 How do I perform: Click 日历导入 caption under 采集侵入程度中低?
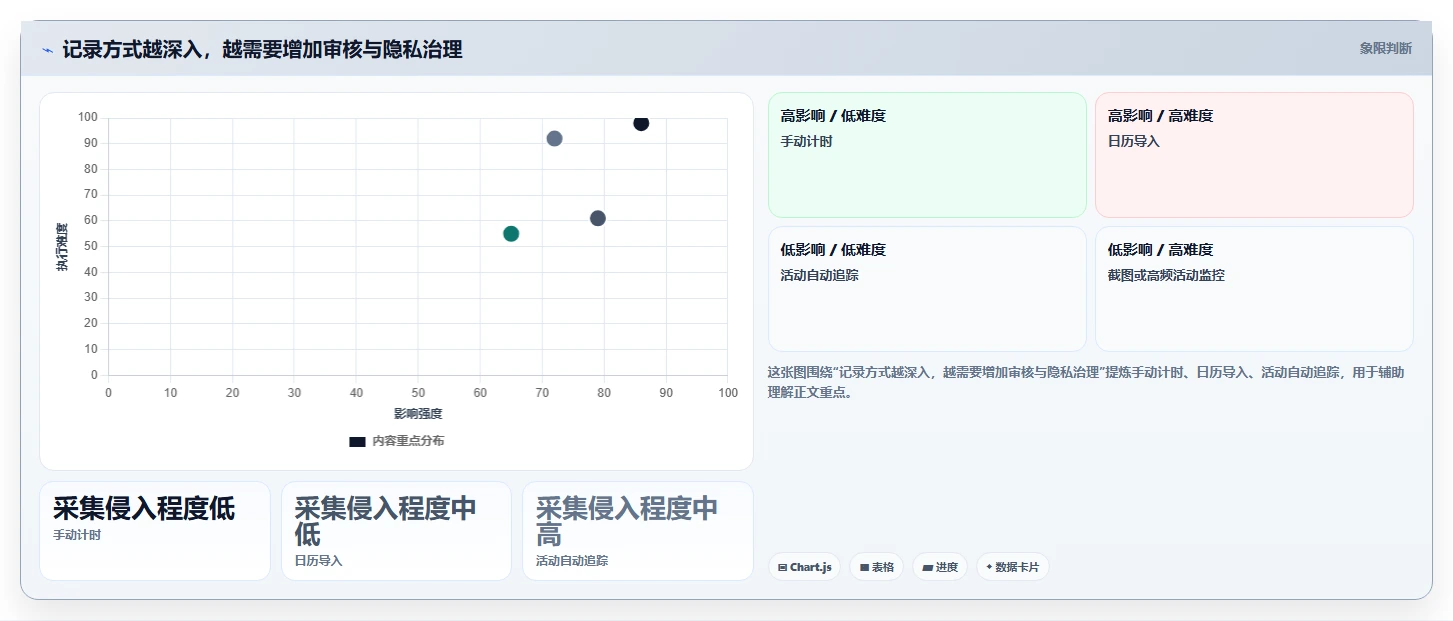pyautogui.click(x=318, y=561)
